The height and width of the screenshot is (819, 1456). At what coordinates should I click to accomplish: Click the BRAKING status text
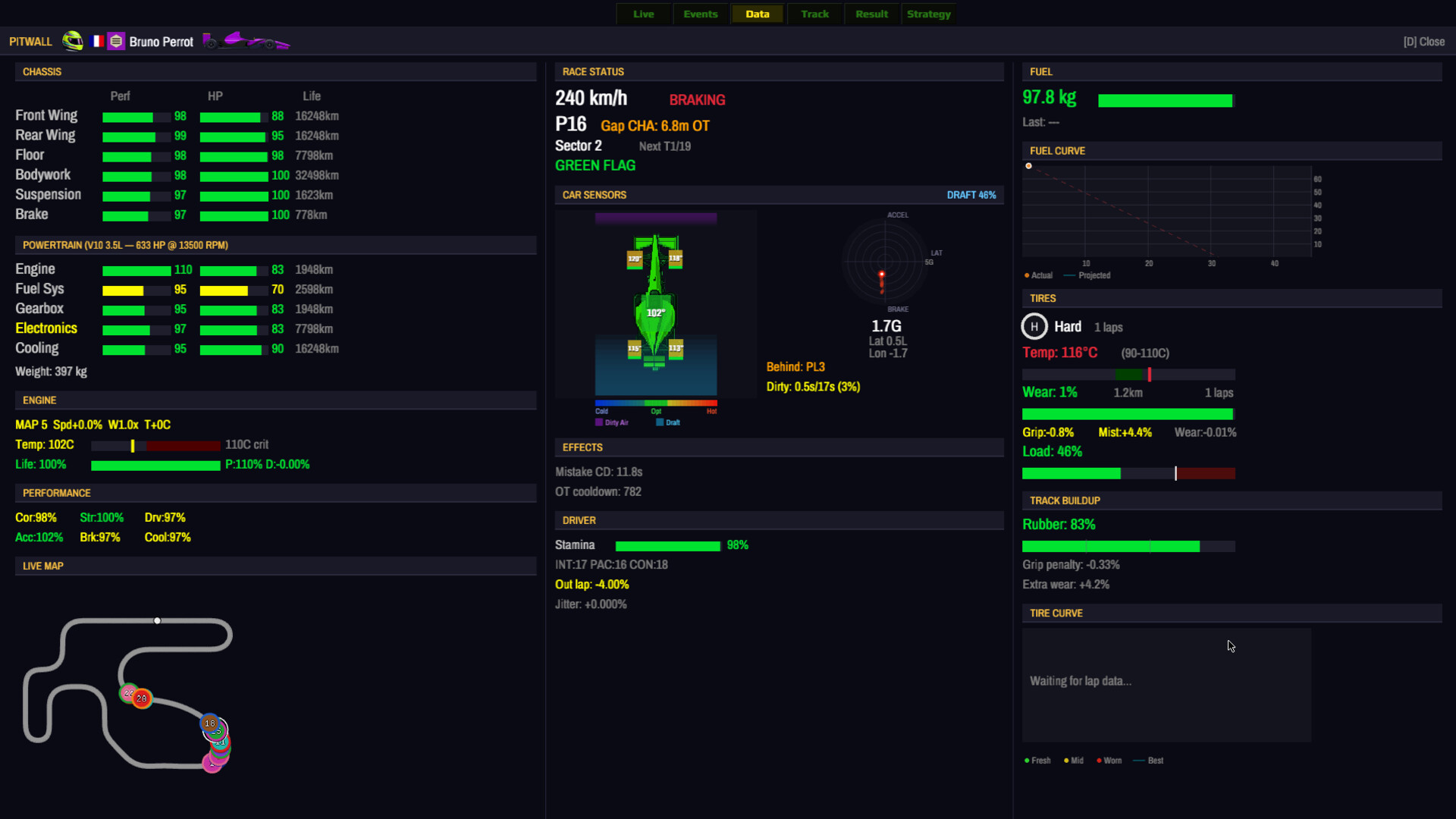pyautogui.click(x=697, y=100)
